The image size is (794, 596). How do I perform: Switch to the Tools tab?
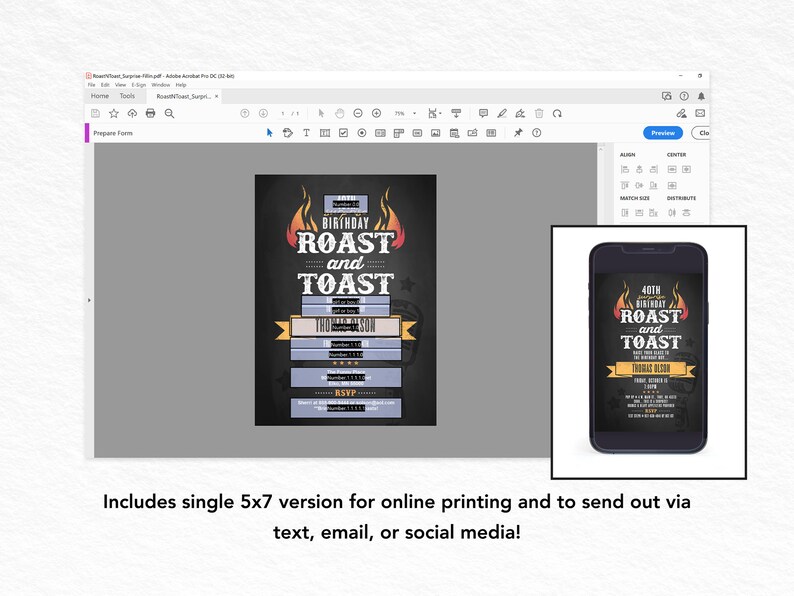pos(127,96)
